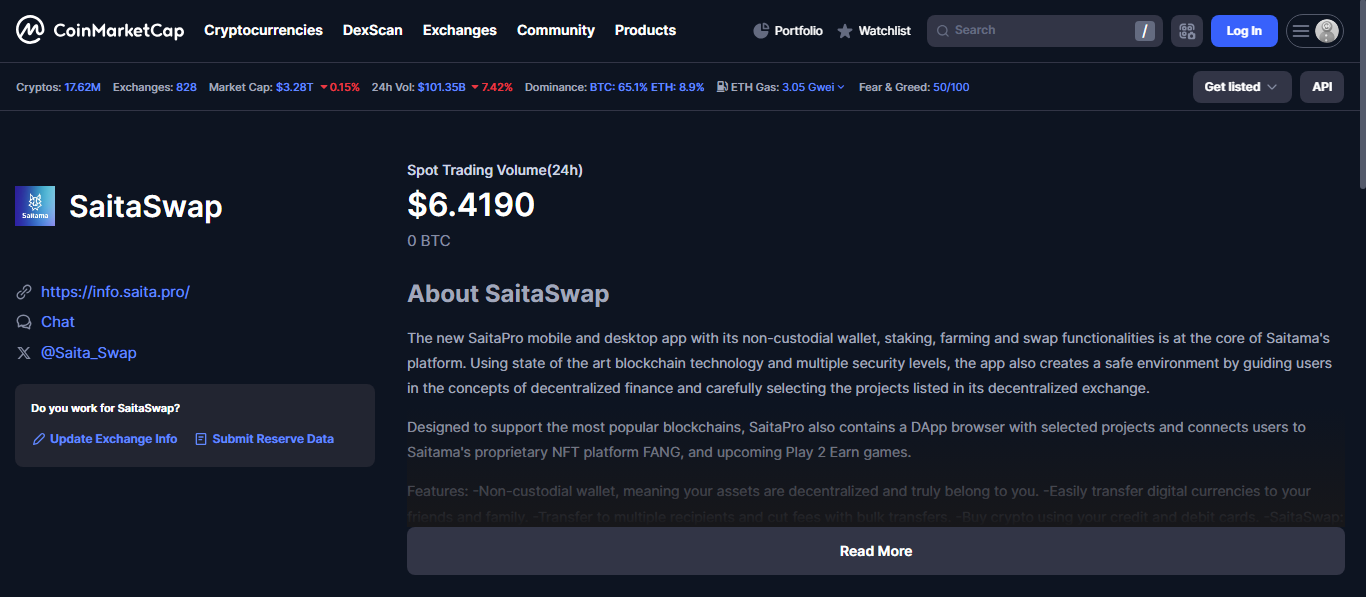Click the ETH Gas pump icon
The image size is (1366, 597).
pyautogui.click(x=722, y=87)
